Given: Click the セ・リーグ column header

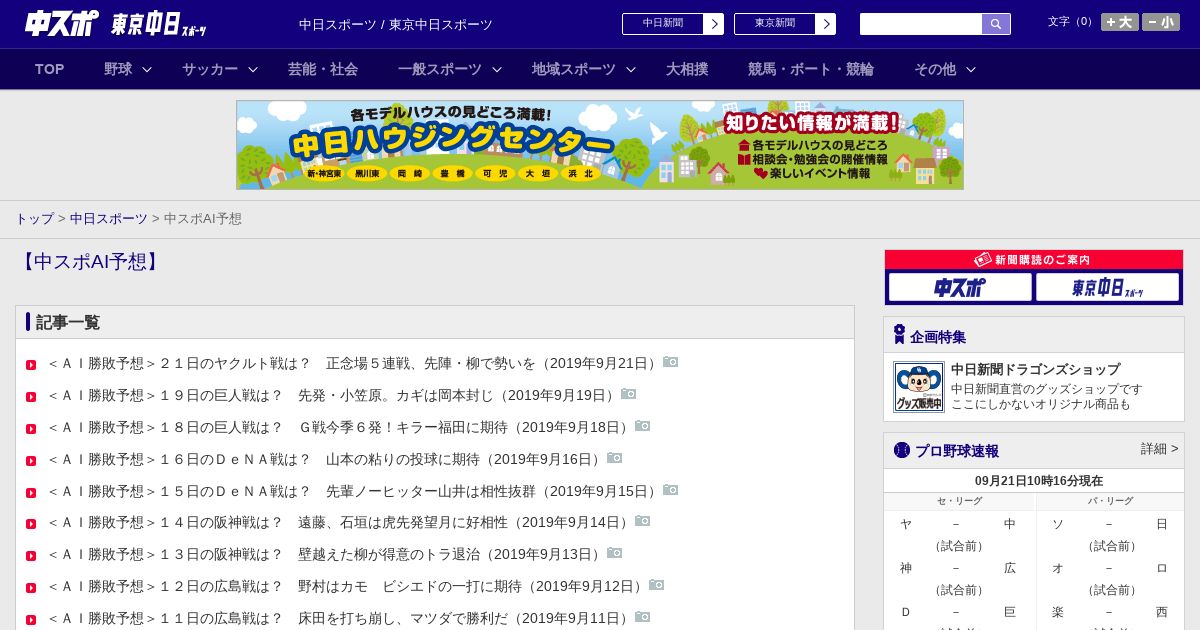Looking at the screenshot, I should [960, 501].
